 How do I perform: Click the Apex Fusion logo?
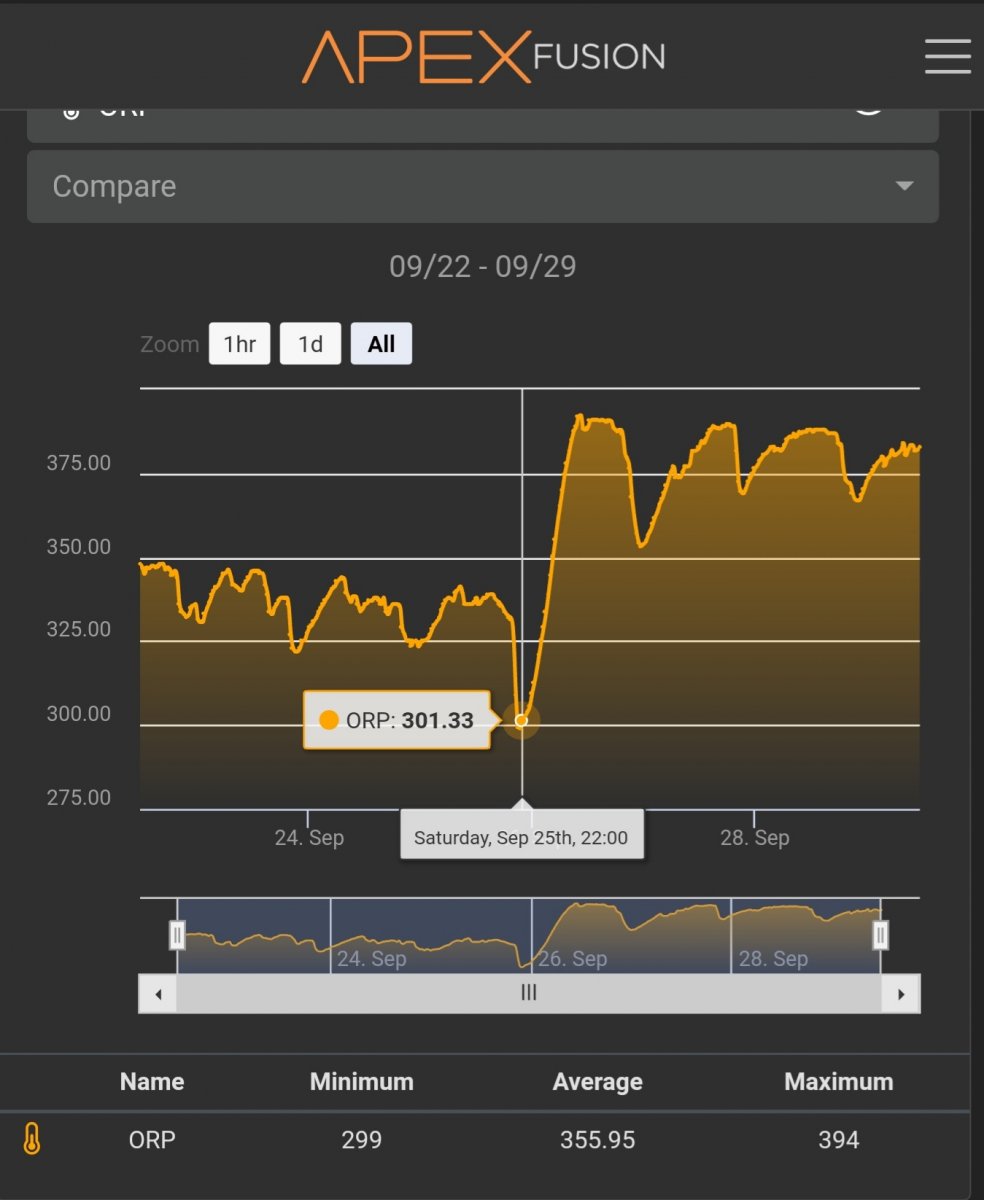pyautogui.click(x=483, y=56)
